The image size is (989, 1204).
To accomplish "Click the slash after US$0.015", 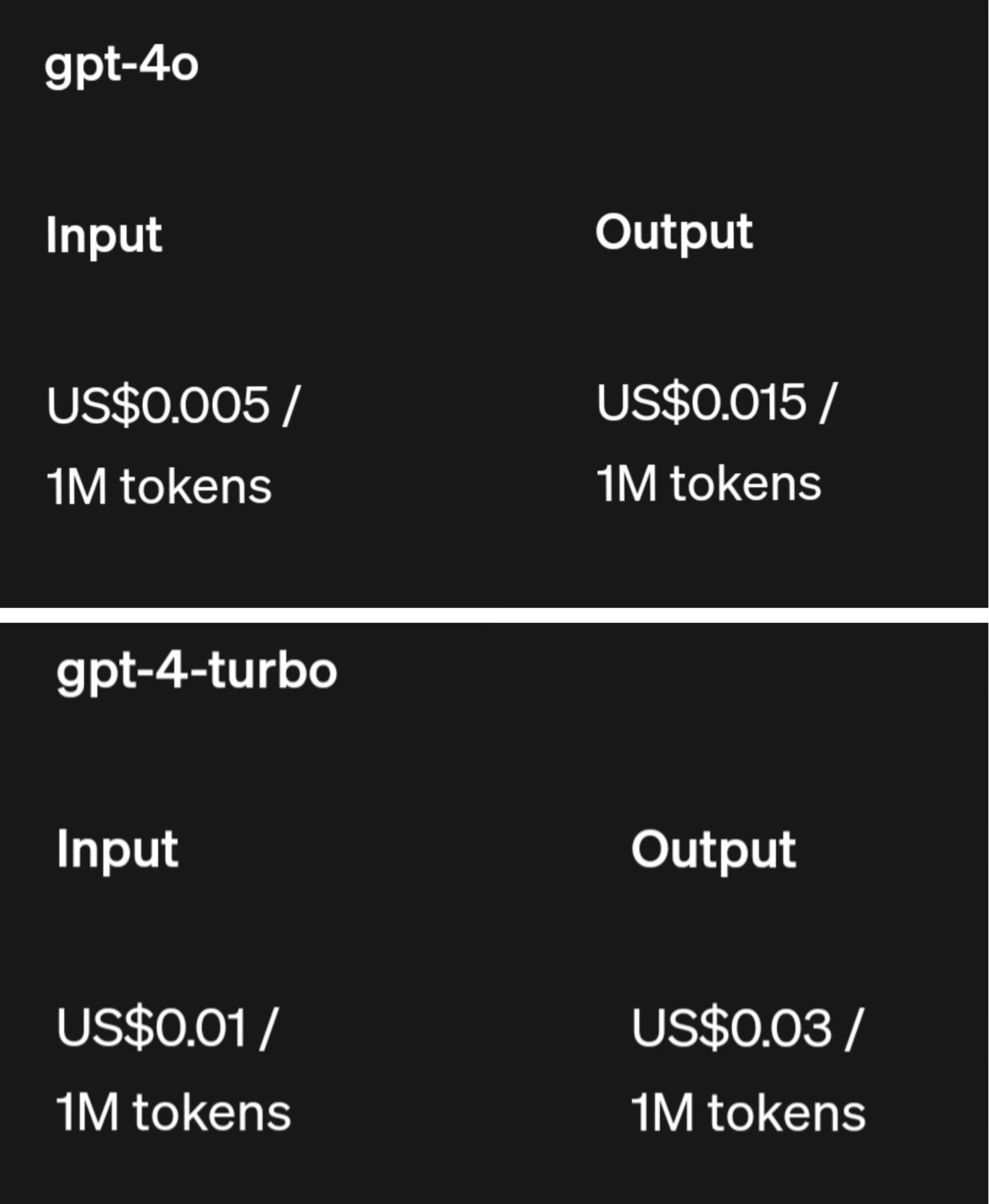I will pyautogui.click(x=828, y=402).
